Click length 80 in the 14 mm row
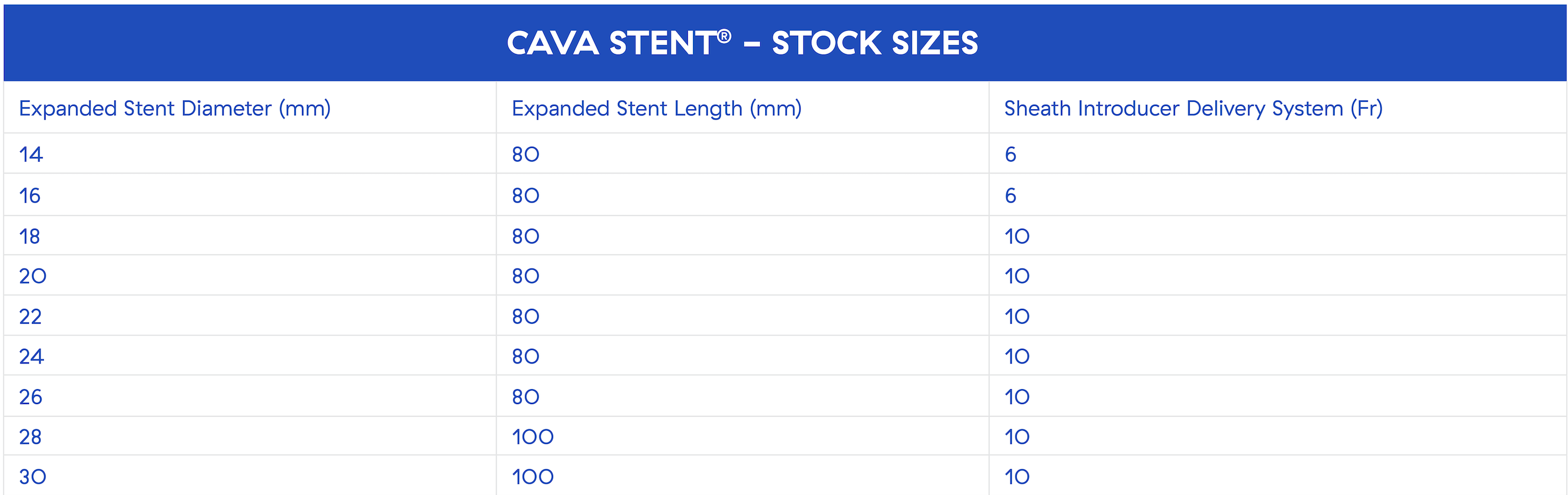 coord(525,154)
